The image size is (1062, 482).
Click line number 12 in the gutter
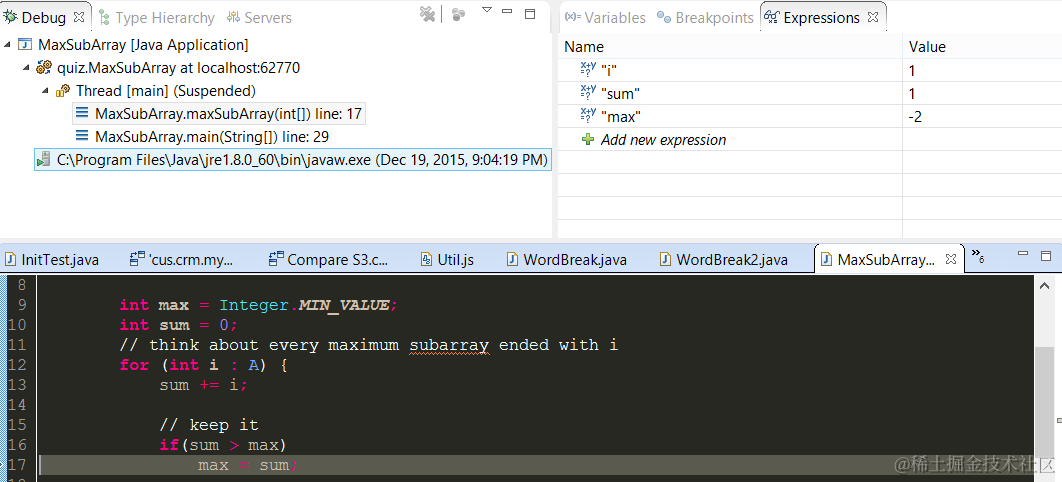16,365
